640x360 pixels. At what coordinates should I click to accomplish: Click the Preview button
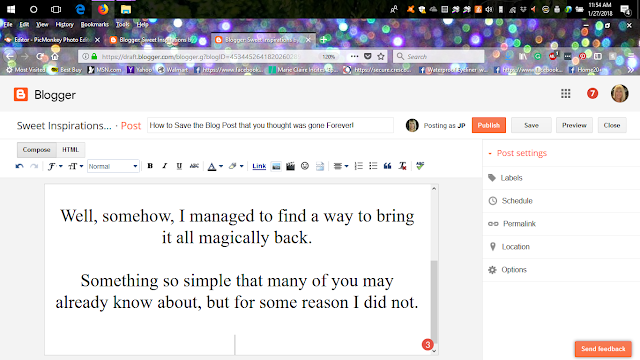[574, 125]
